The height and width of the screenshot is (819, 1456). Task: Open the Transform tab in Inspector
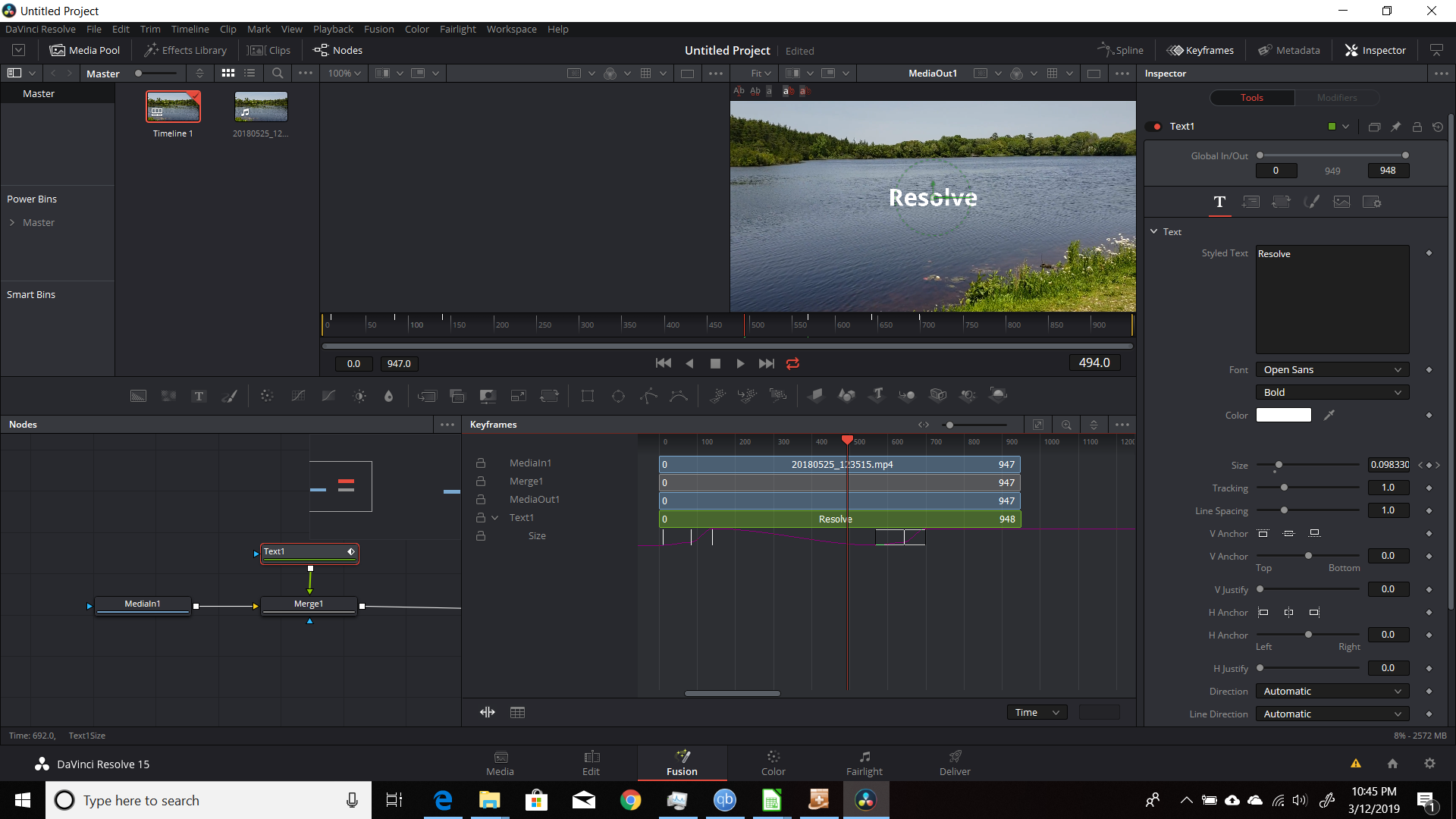(x=1281, y=202)
